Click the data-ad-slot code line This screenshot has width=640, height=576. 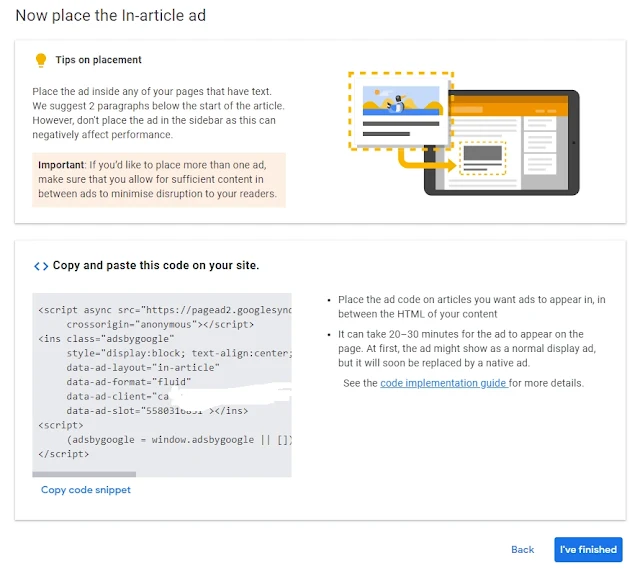point(157,411)
